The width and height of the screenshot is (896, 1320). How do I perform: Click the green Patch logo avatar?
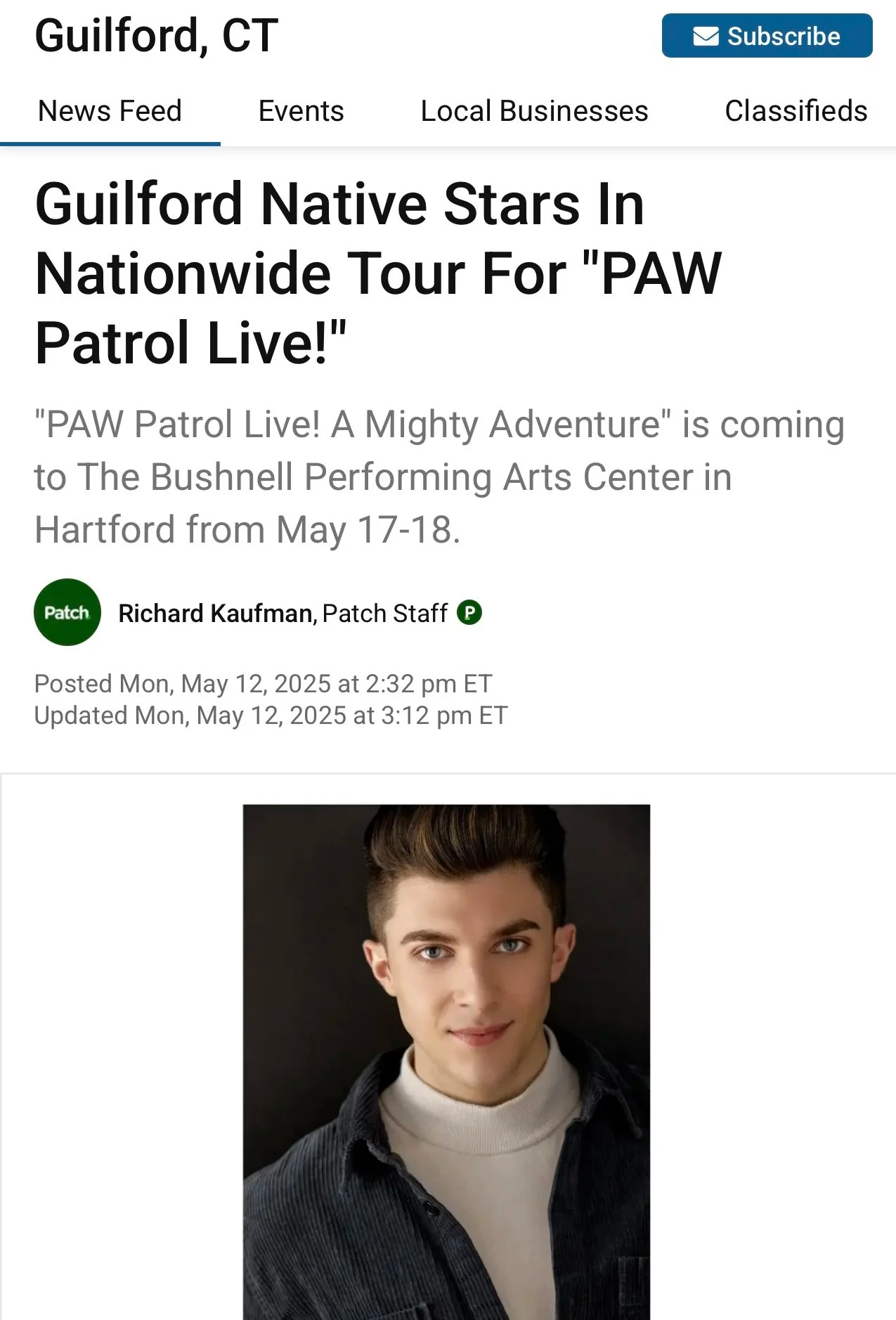[x=67, y=612]
